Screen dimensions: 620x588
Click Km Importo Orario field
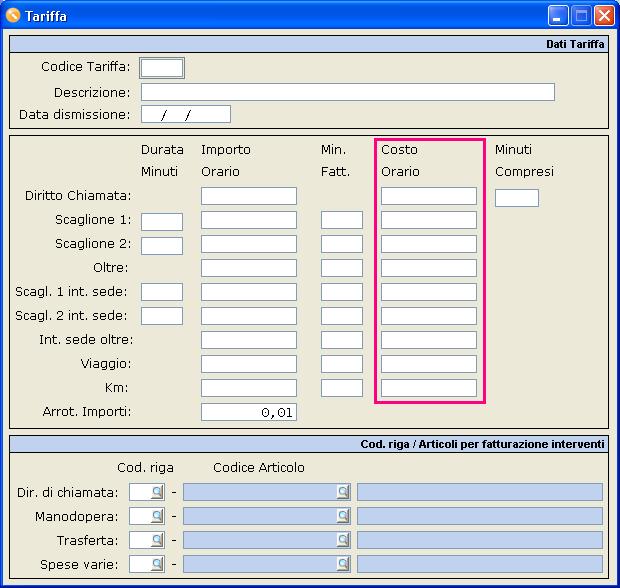pyautogui.click(x=249, y=388)
